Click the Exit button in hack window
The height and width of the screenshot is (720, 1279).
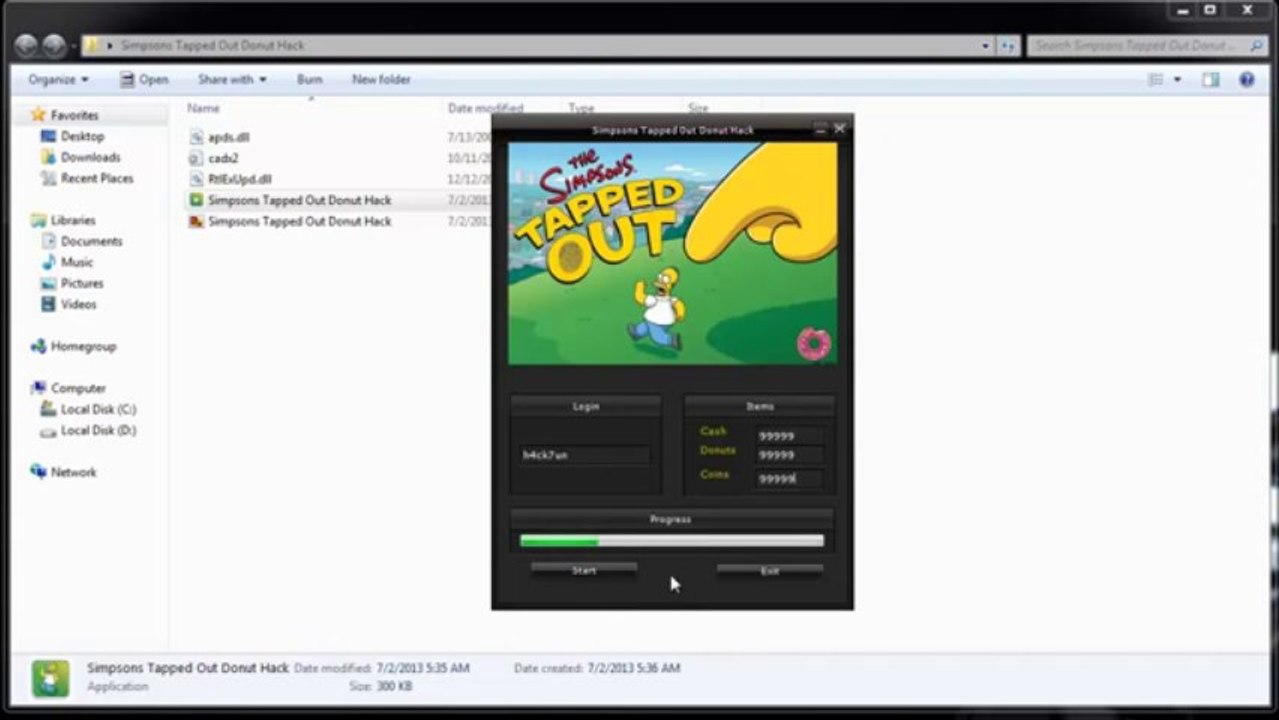770,570
